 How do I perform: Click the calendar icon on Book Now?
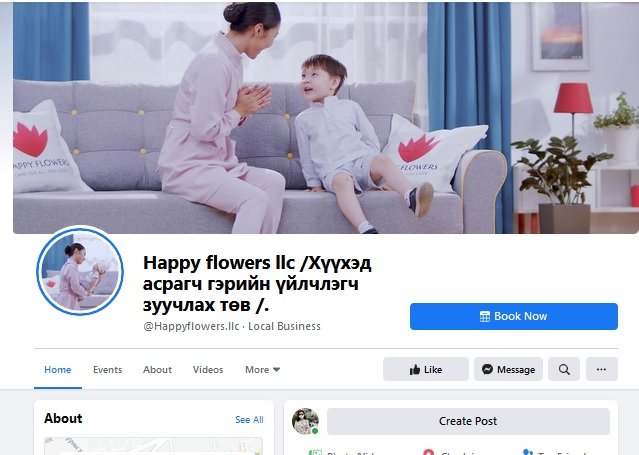485,316
